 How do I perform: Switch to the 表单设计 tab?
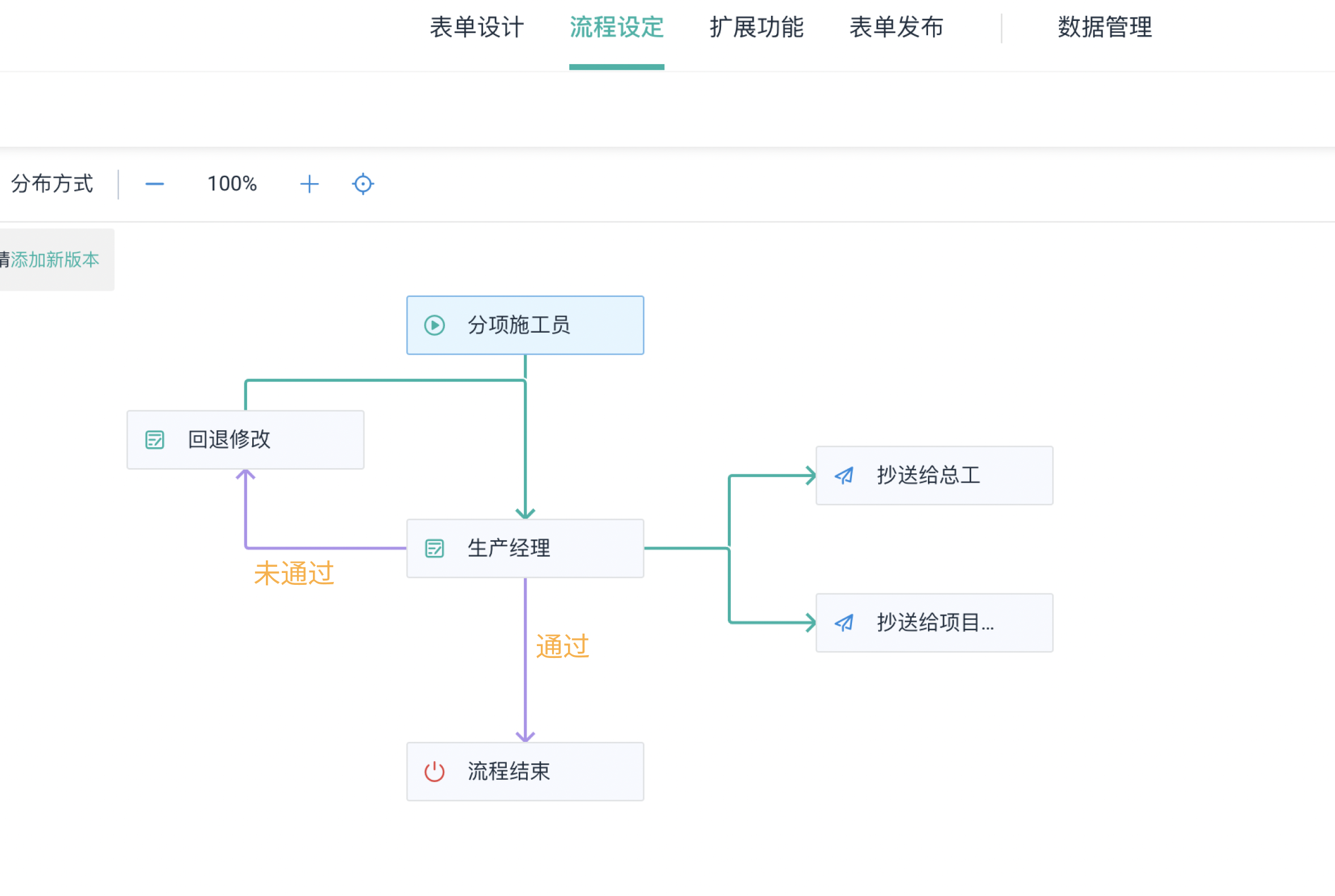click(x=477, y=27)
